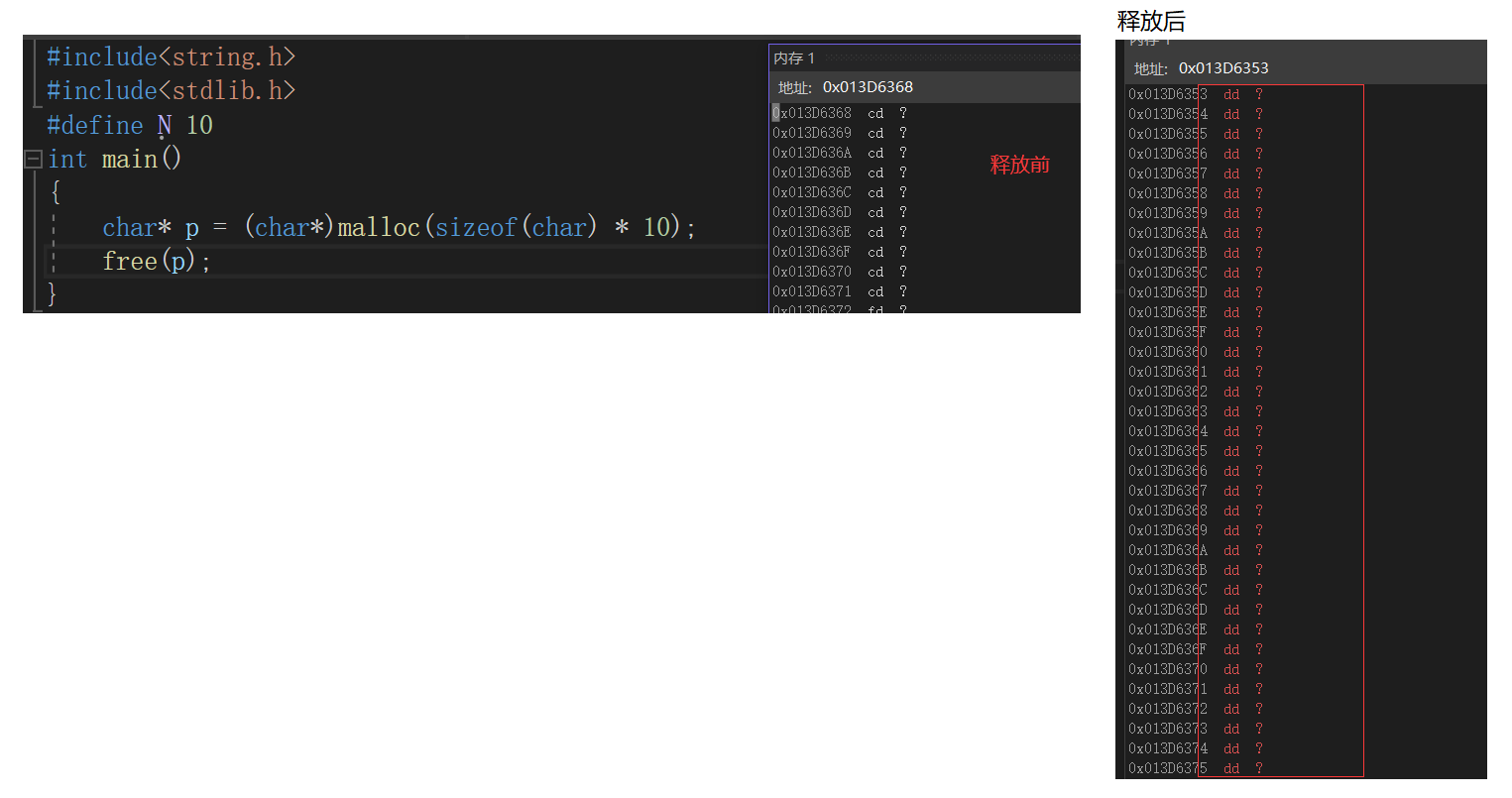This screenshot has height=798, width=1512.
Task: Select row 0x013D636A with value cd
Action: pos(841,153)
